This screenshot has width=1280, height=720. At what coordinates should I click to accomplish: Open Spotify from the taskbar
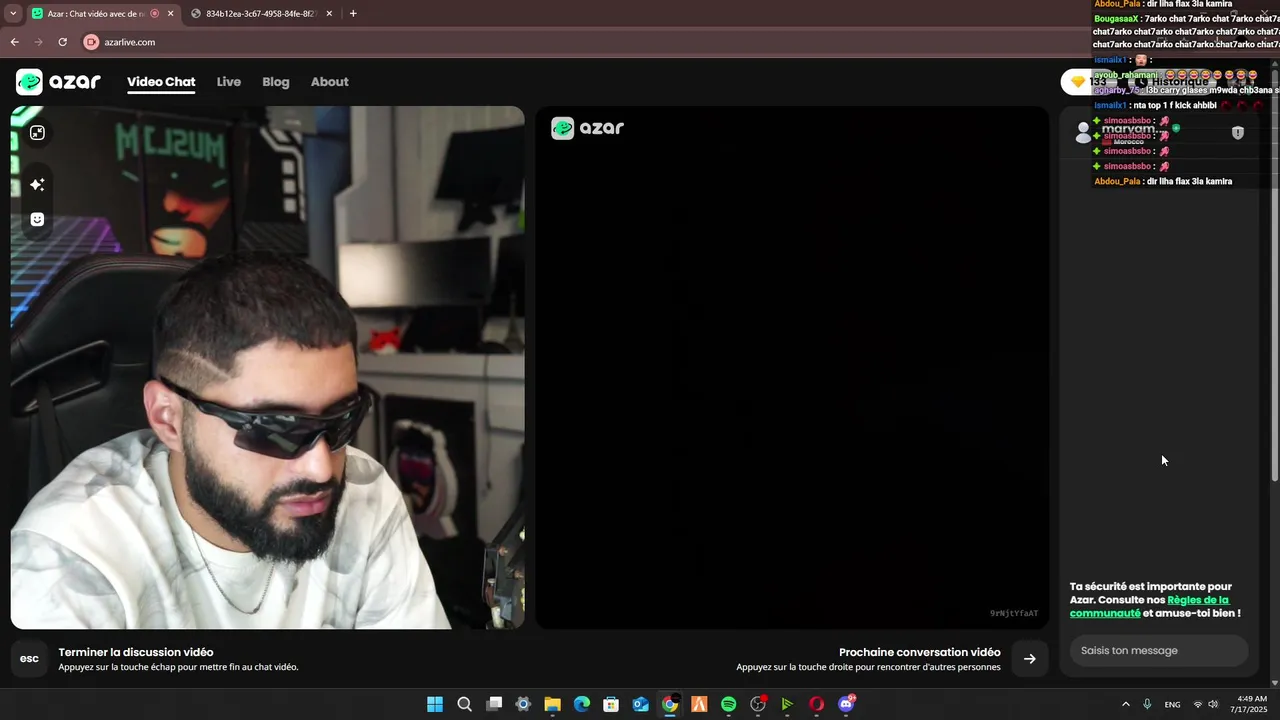(x=729, y=704)
